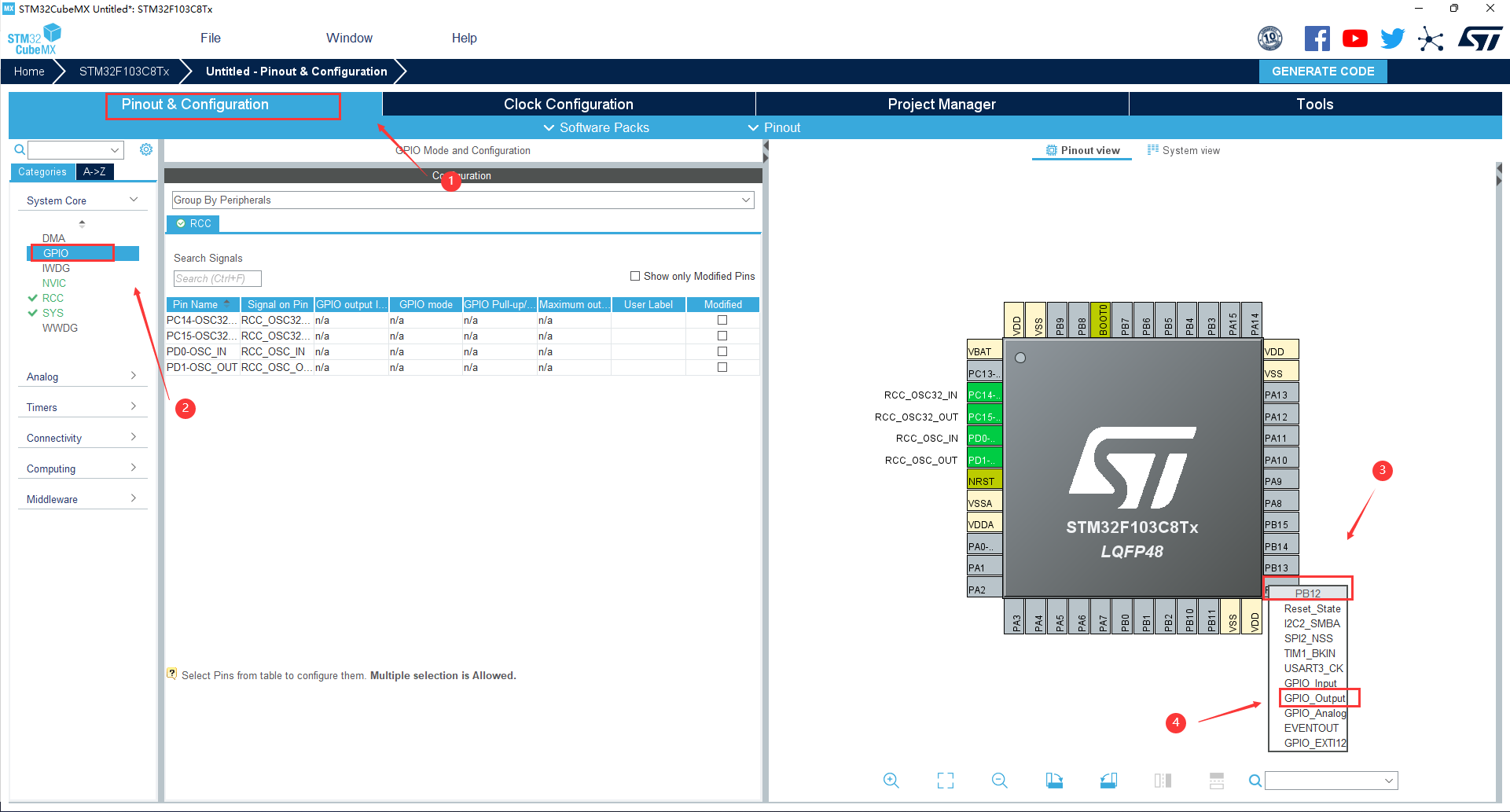Click the PA13 pin on the chip
1510x812 pixels.
1280,395
